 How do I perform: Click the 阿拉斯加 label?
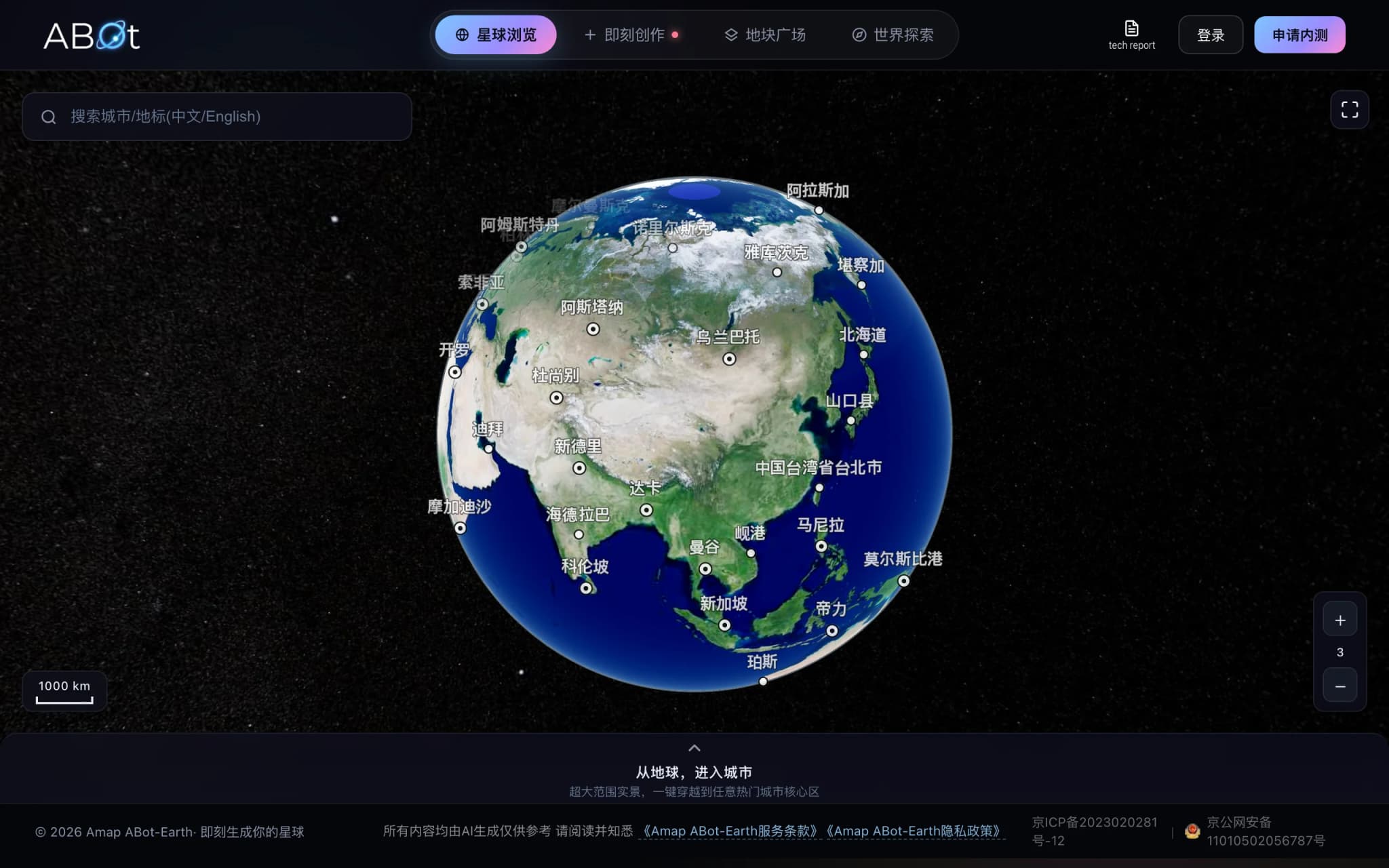(x=818, y=191)
